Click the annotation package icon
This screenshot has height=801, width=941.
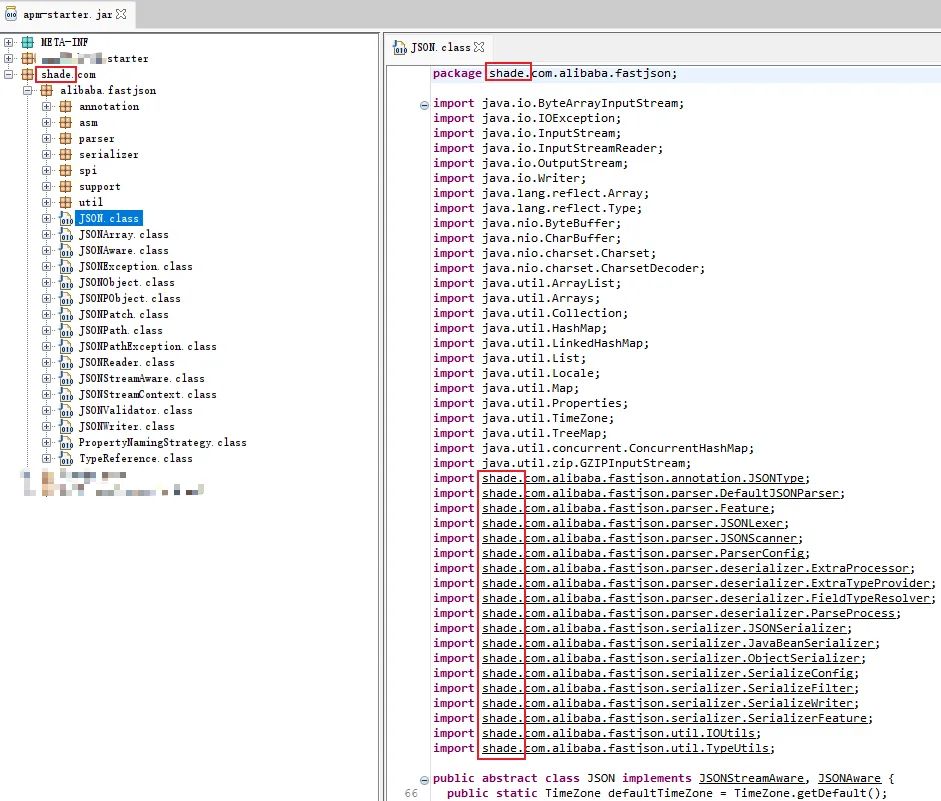66,106
